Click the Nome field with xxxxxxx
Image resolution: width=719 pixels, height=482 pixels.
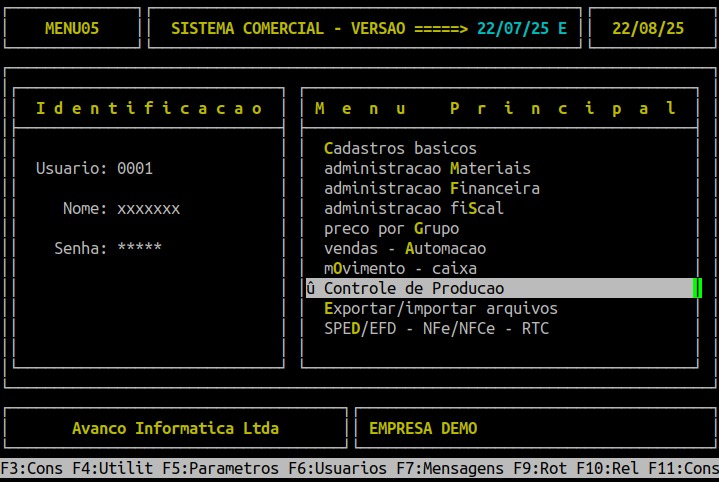tap(148, 208)
